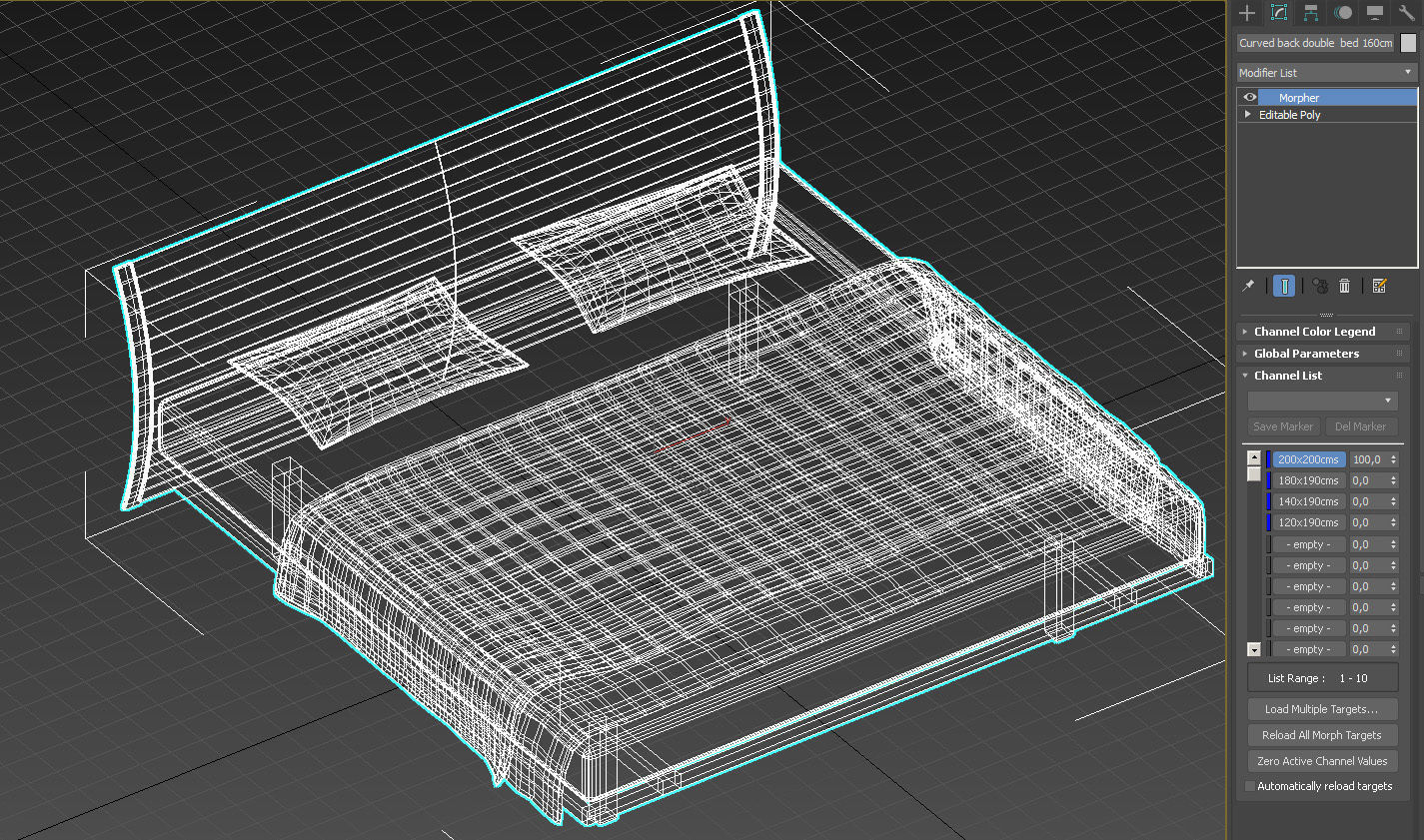
Task: Click the 140x190cms channel value spinner
Action: tap(1393, 501)
